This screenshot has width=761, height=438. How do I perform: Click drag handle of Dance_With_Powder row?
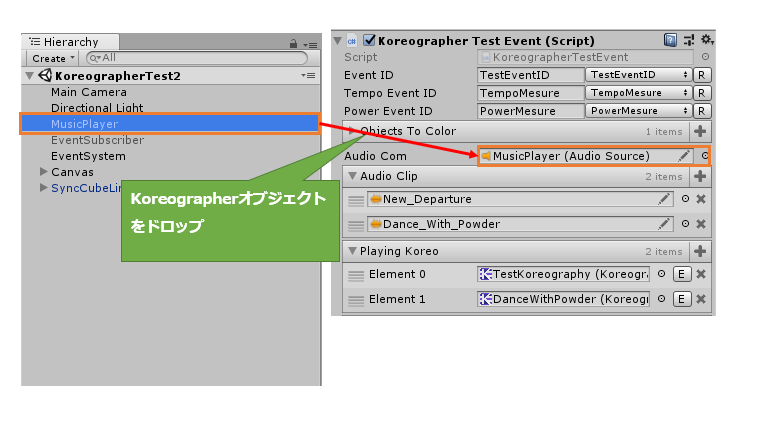[x=356, y=224]
